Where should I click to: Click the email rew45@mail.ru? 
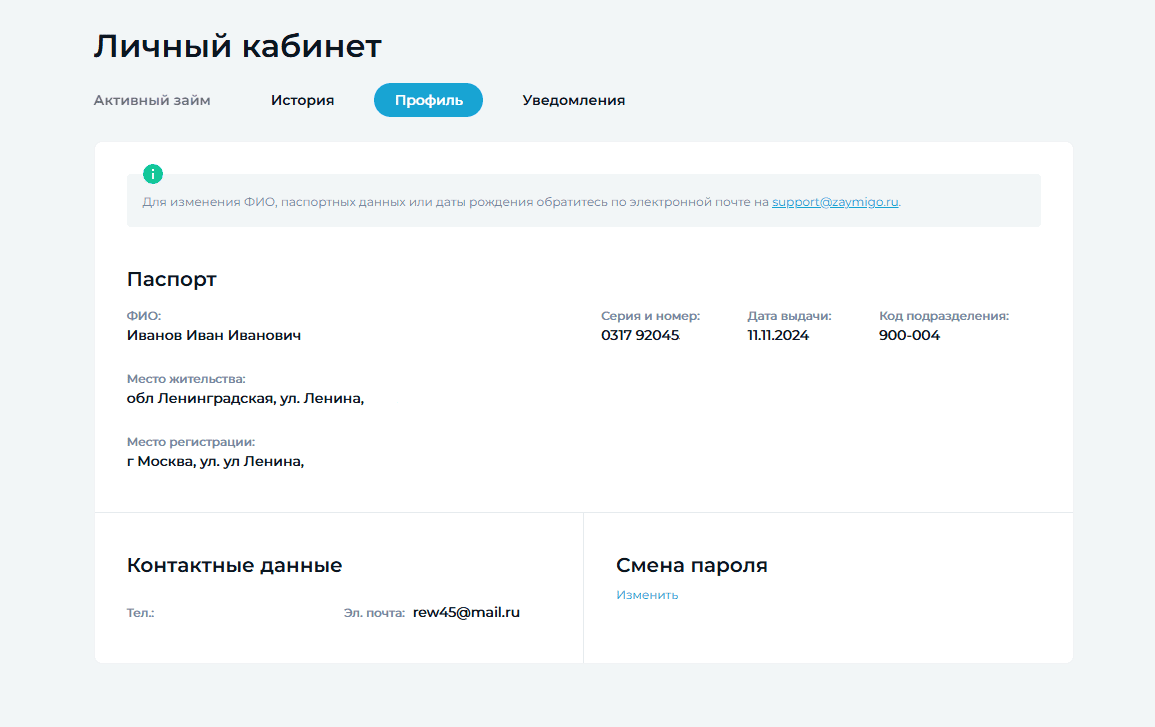pyautogui.click(x=466, y=612)
